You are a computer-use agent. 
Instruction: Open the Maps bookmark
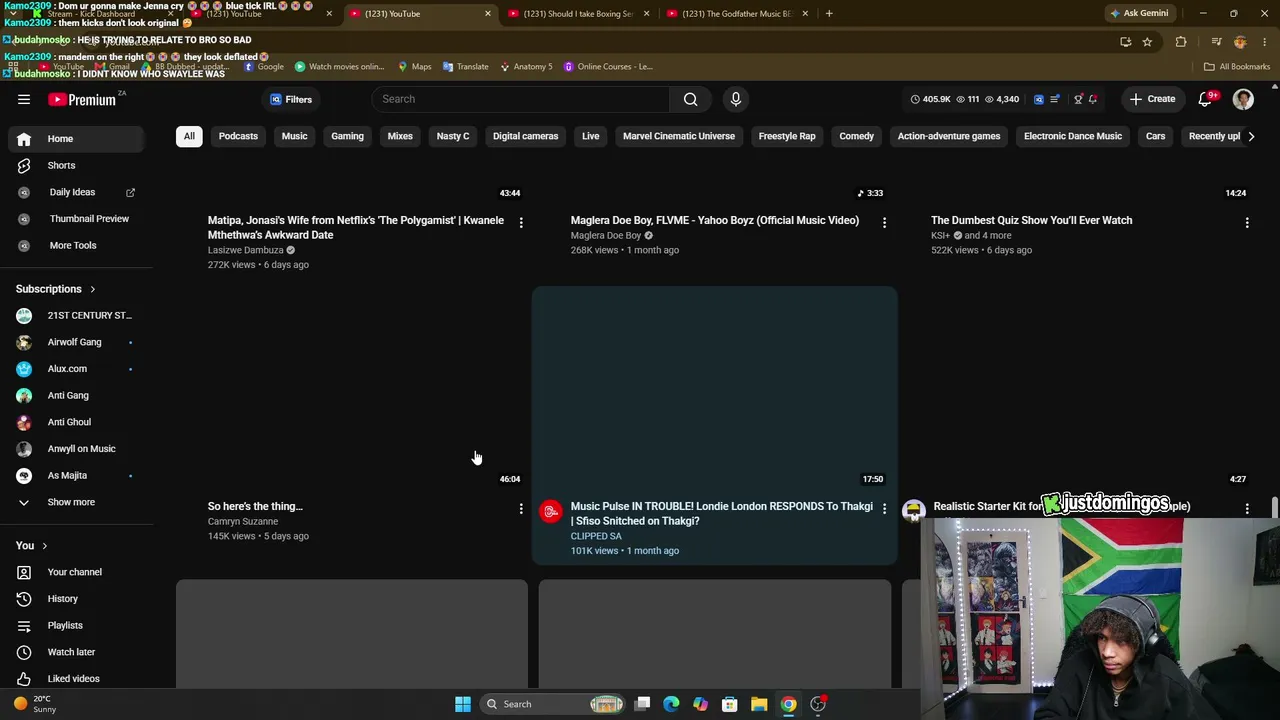point(414,67)
